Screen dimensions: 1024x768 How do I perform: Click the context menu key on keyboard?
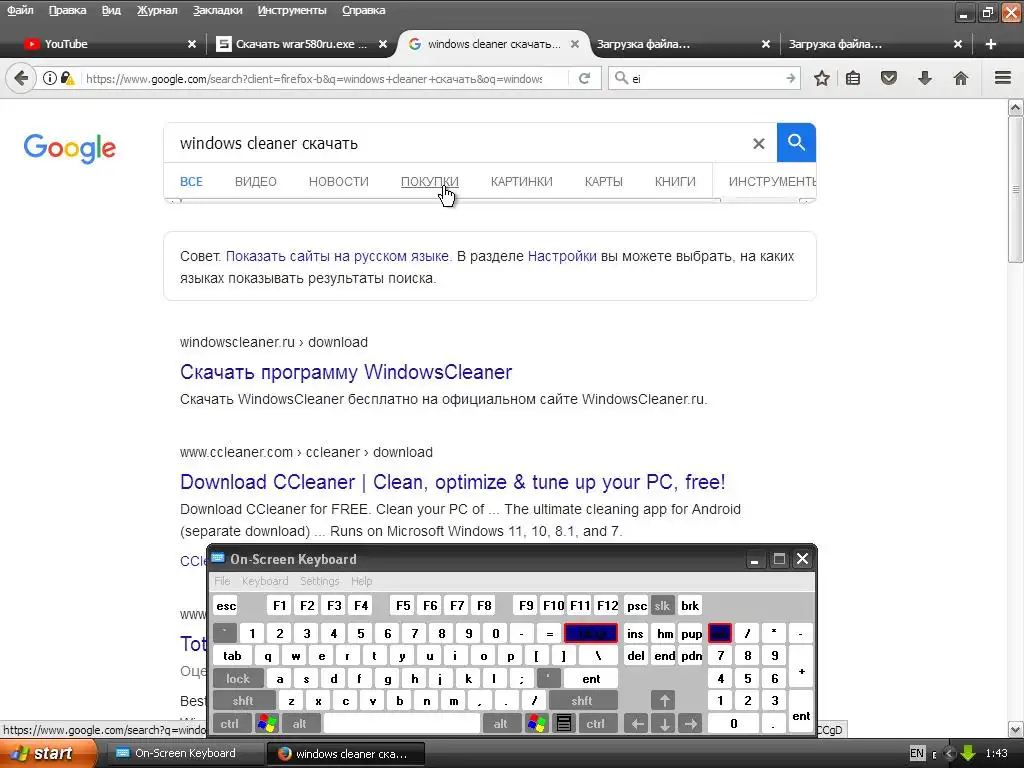(x=564, y=723)
